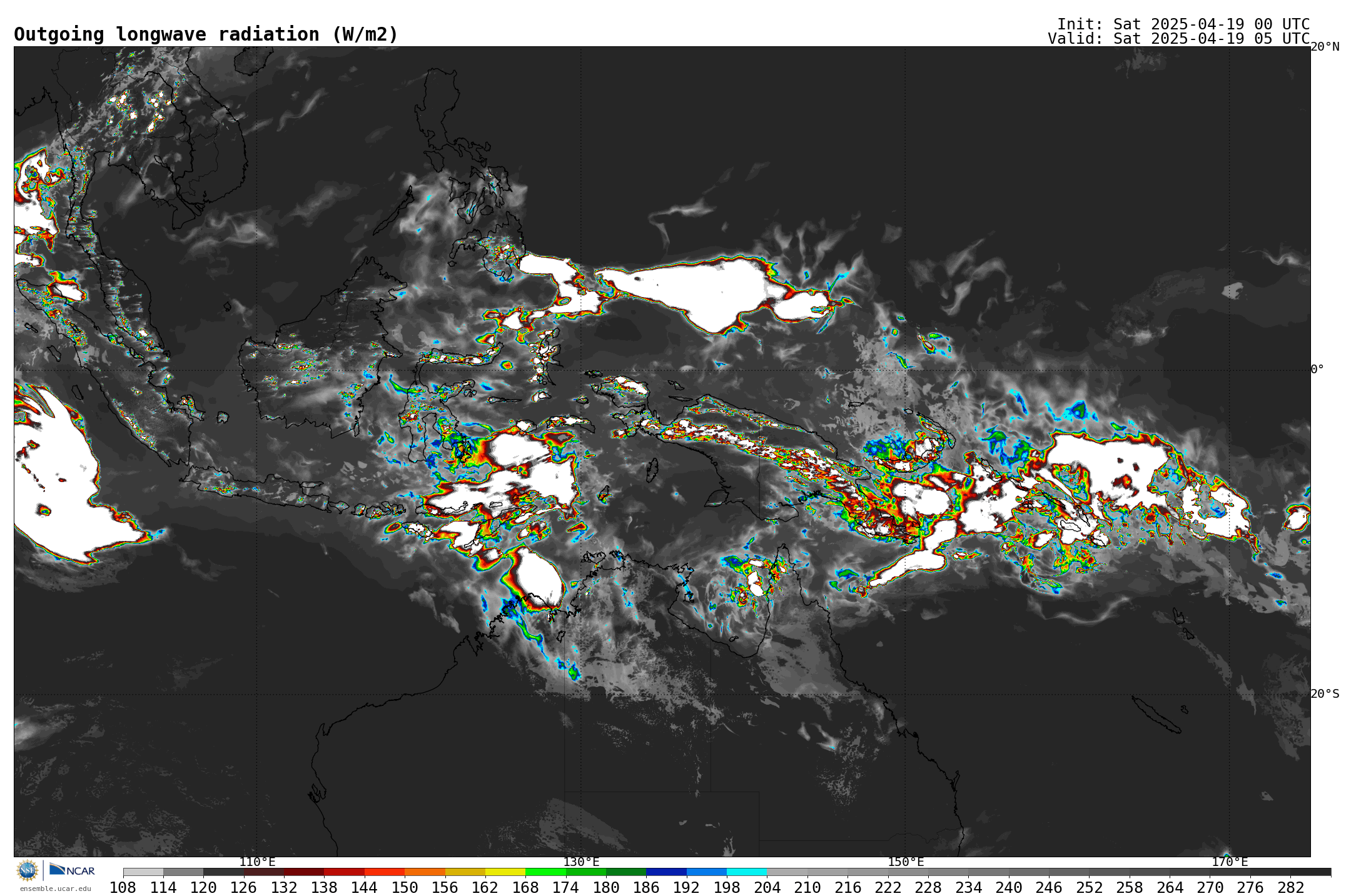This screenshot has height=896, width=1351.
Task: Pick the cyan 198–204 colorbar swatch
Action: [747, 872]
